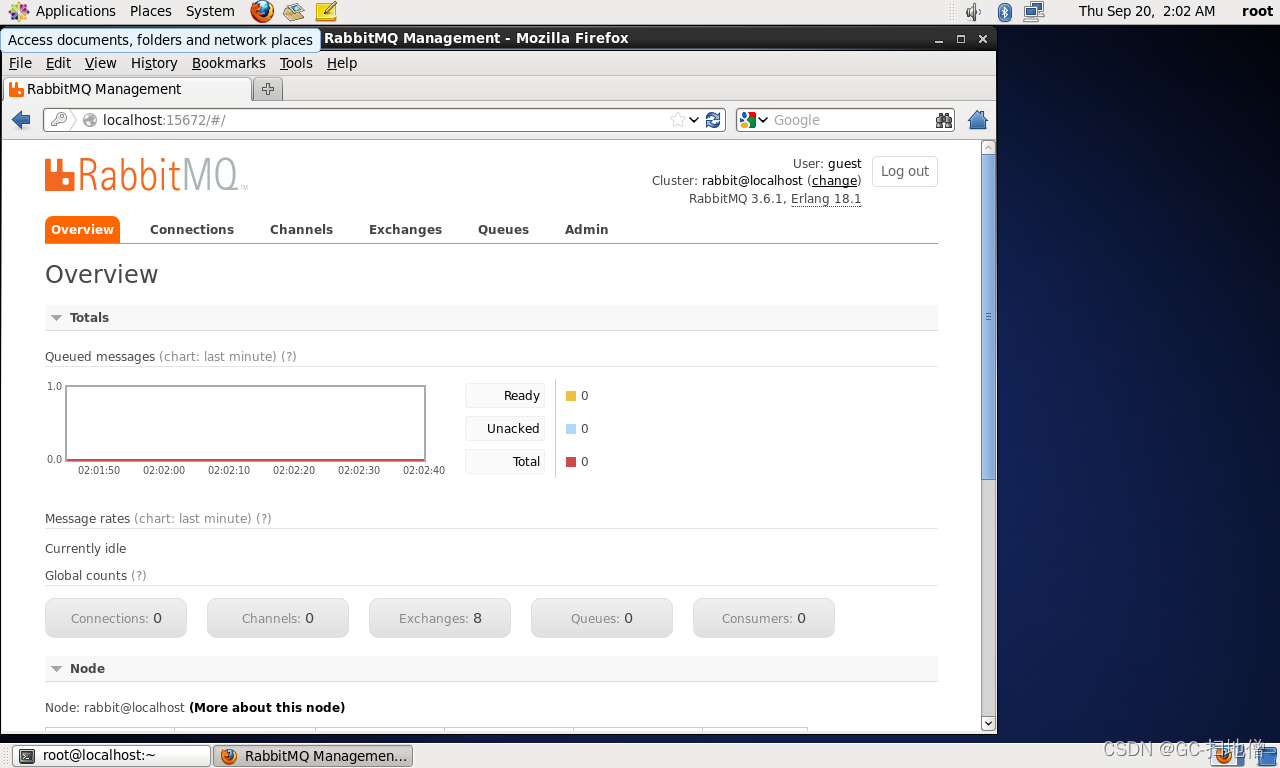Click the search binoculars icon in search box
This screenshot has height=768, width=1280.
pos(943,120)
